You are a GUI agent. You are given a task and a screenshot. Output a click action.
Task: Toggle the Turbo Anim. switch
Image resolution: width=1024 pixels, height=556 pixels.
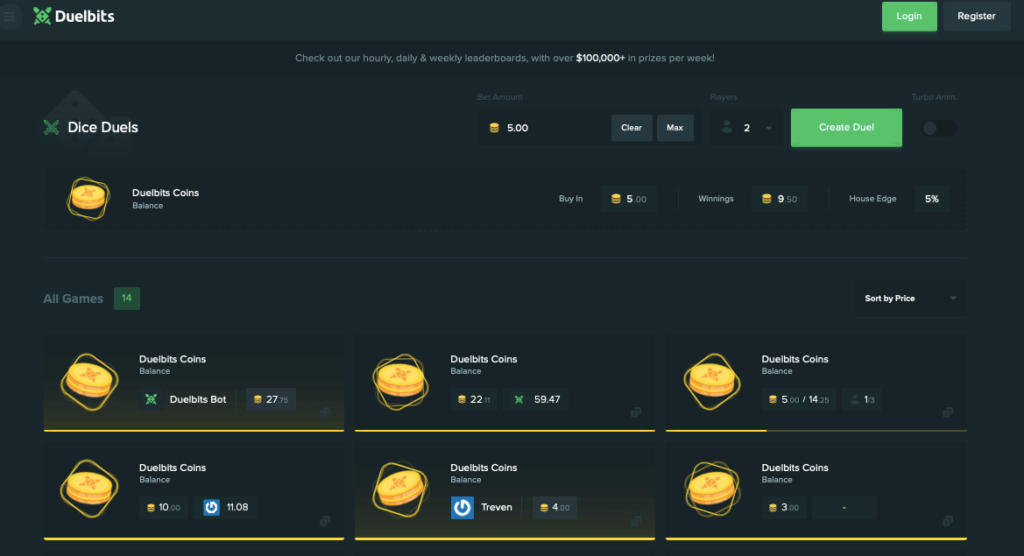pyautogui.click(x=938, y=128)
